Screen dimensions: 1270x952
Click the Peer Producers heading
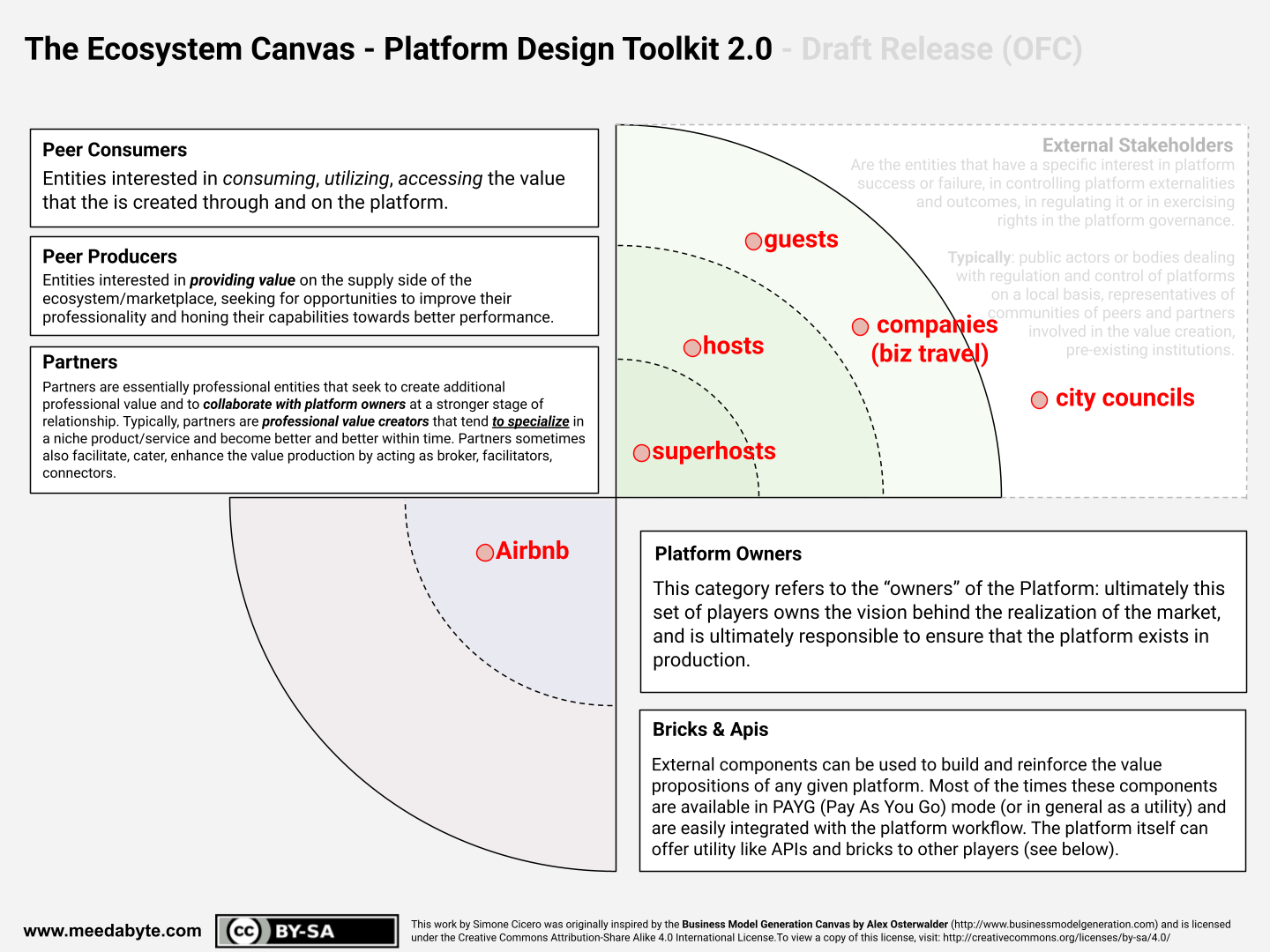[x=110, y=257]
